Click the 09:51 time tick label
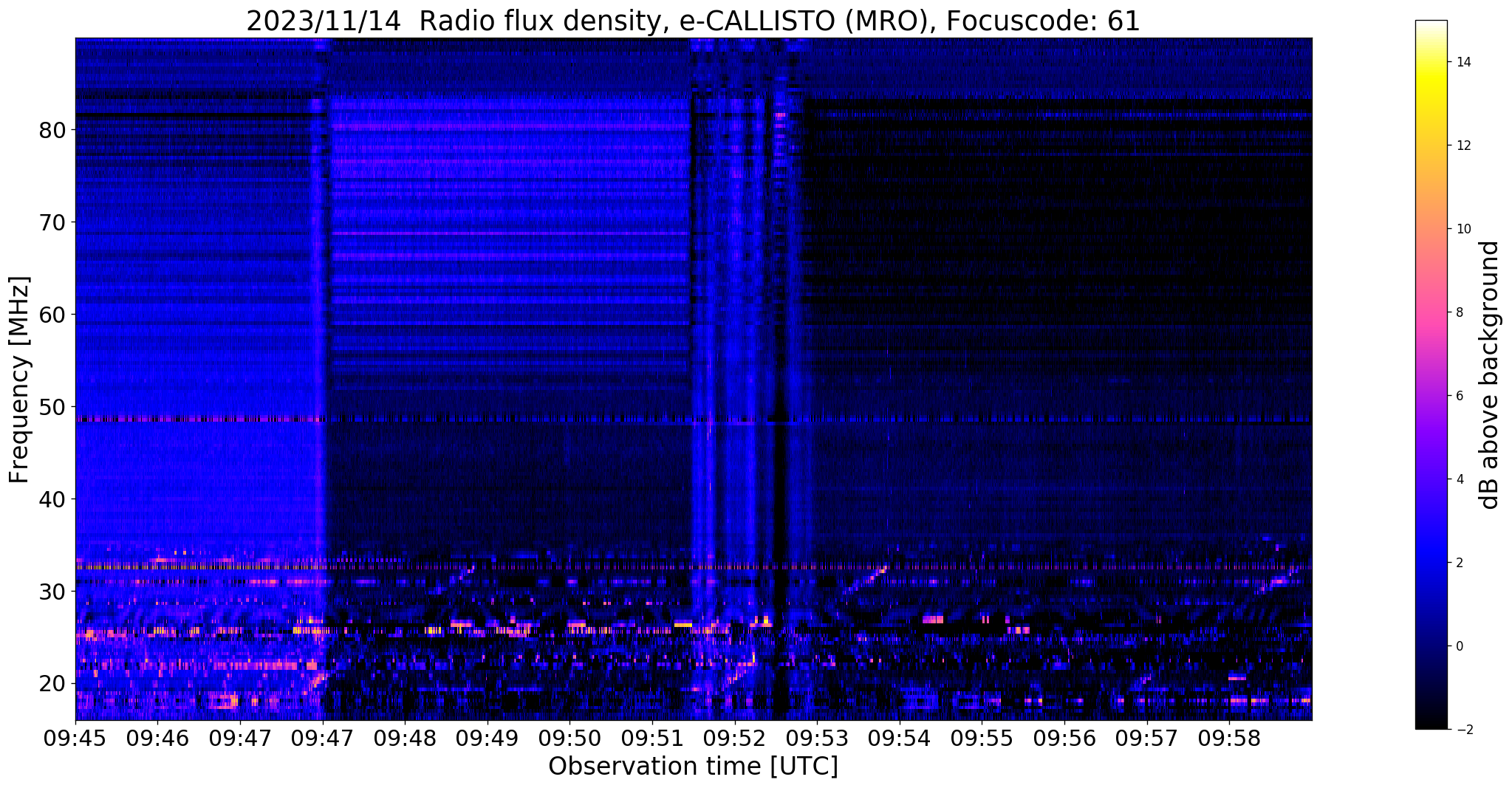This screenshot has width=1512, height=788. click(651, 739)
